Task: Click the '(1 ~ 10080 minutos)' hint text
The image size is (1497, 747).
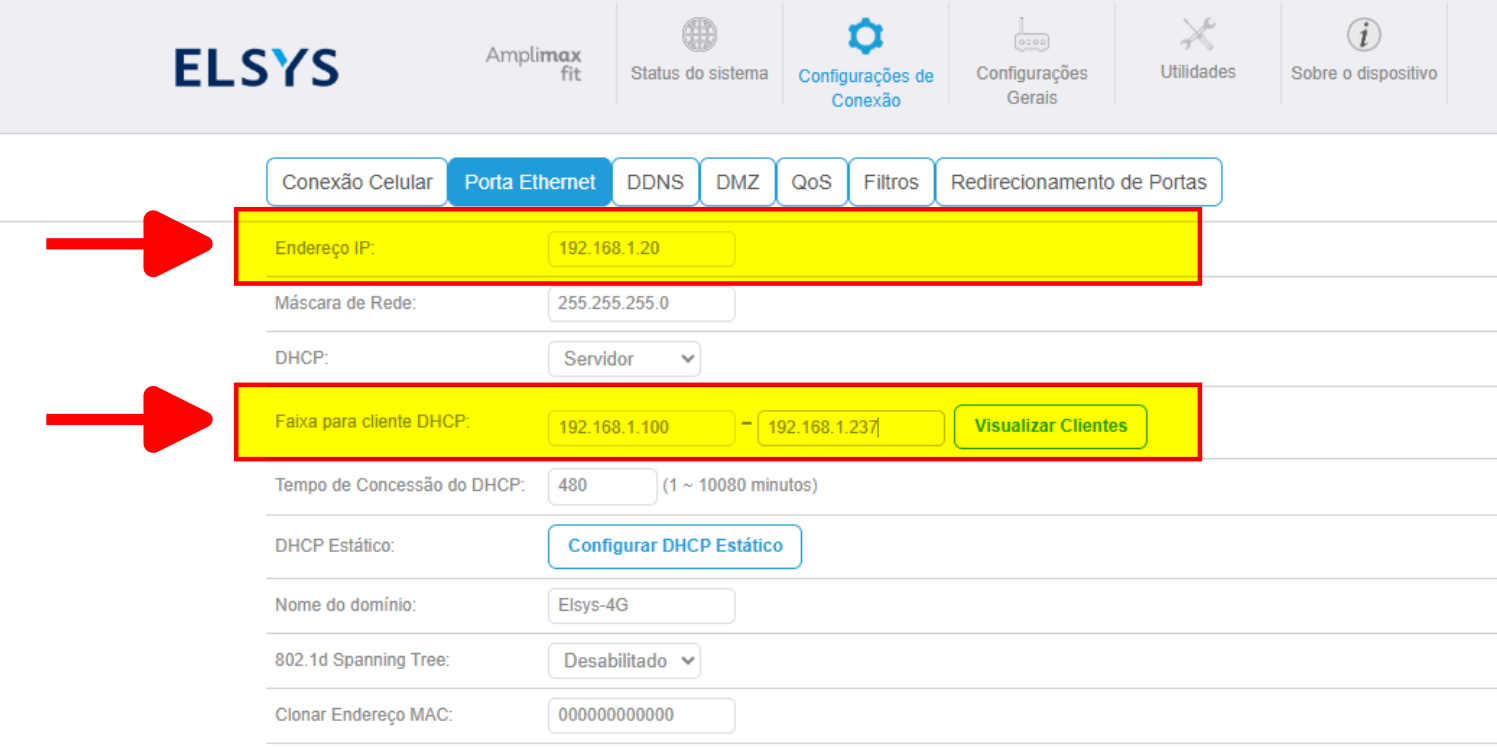Action: 740,485
